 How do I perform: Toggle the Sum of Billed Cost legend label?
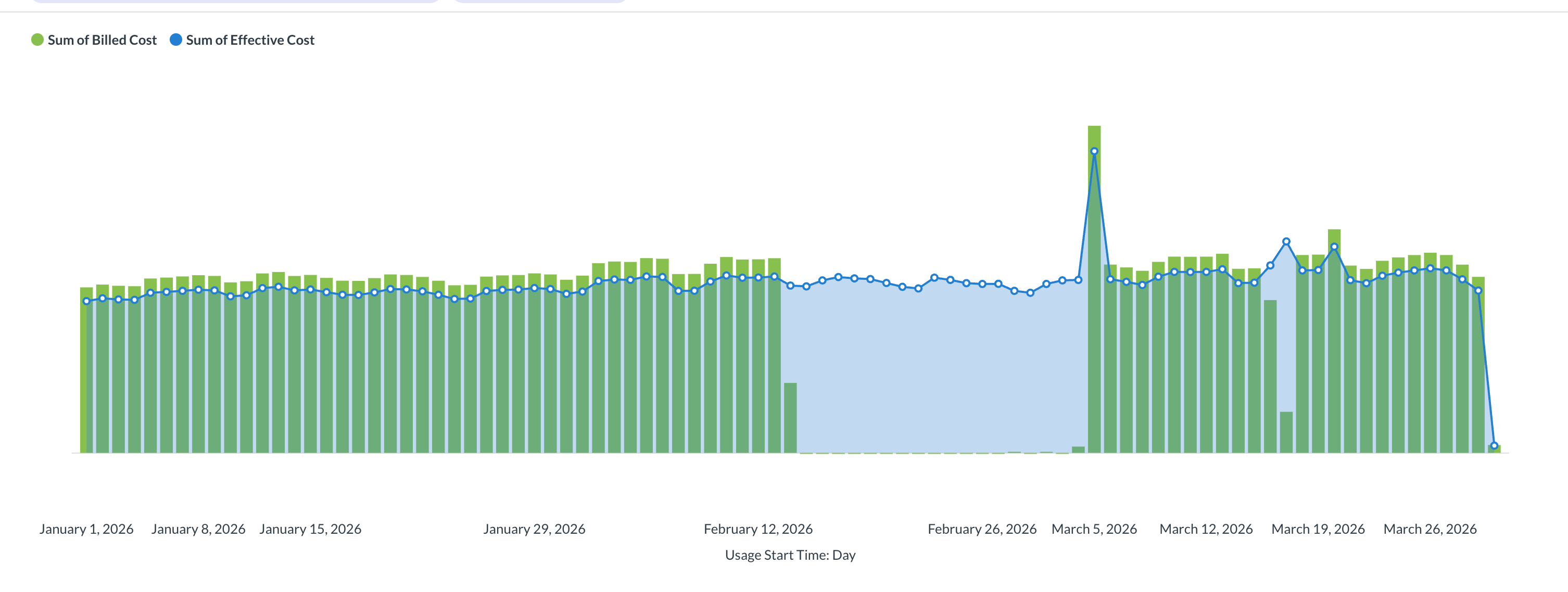102,40
